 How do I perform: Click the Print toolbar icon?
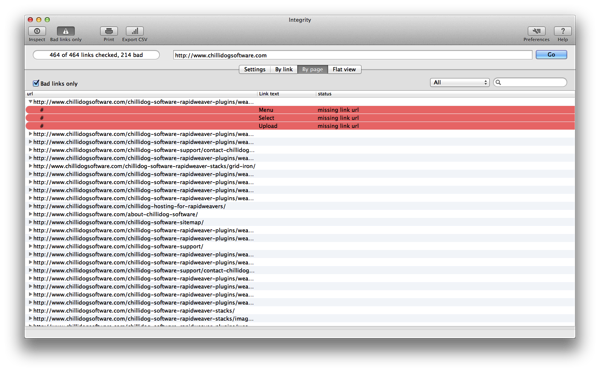point(109,31)
